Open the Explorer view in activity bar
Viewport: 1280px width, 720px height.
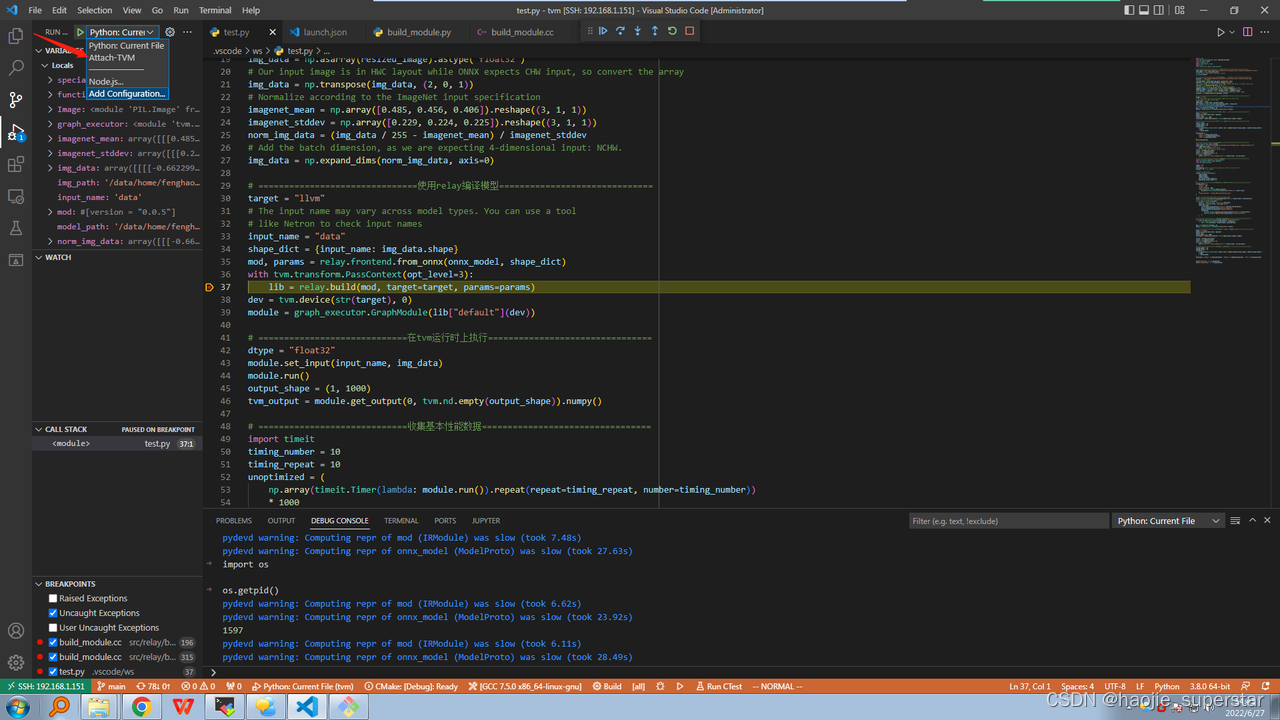point(16,36)
